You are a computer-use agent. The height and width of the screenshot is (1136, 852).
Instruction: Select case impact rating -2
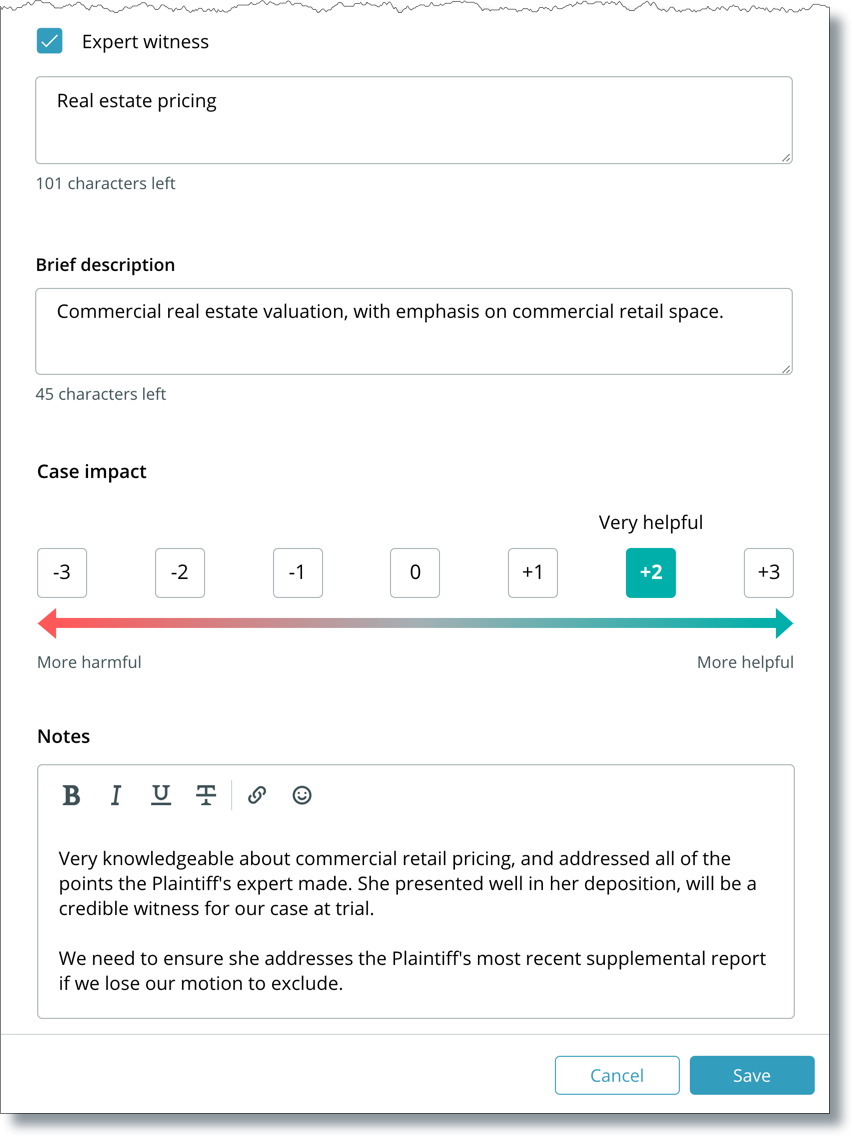(180, 573)
